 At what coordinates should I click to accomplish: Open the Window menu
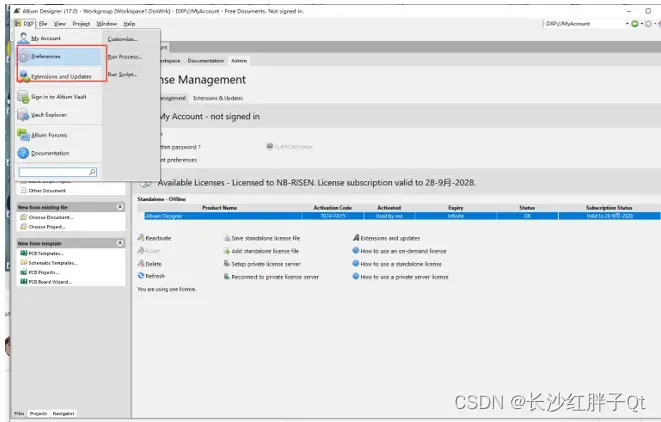107,24
